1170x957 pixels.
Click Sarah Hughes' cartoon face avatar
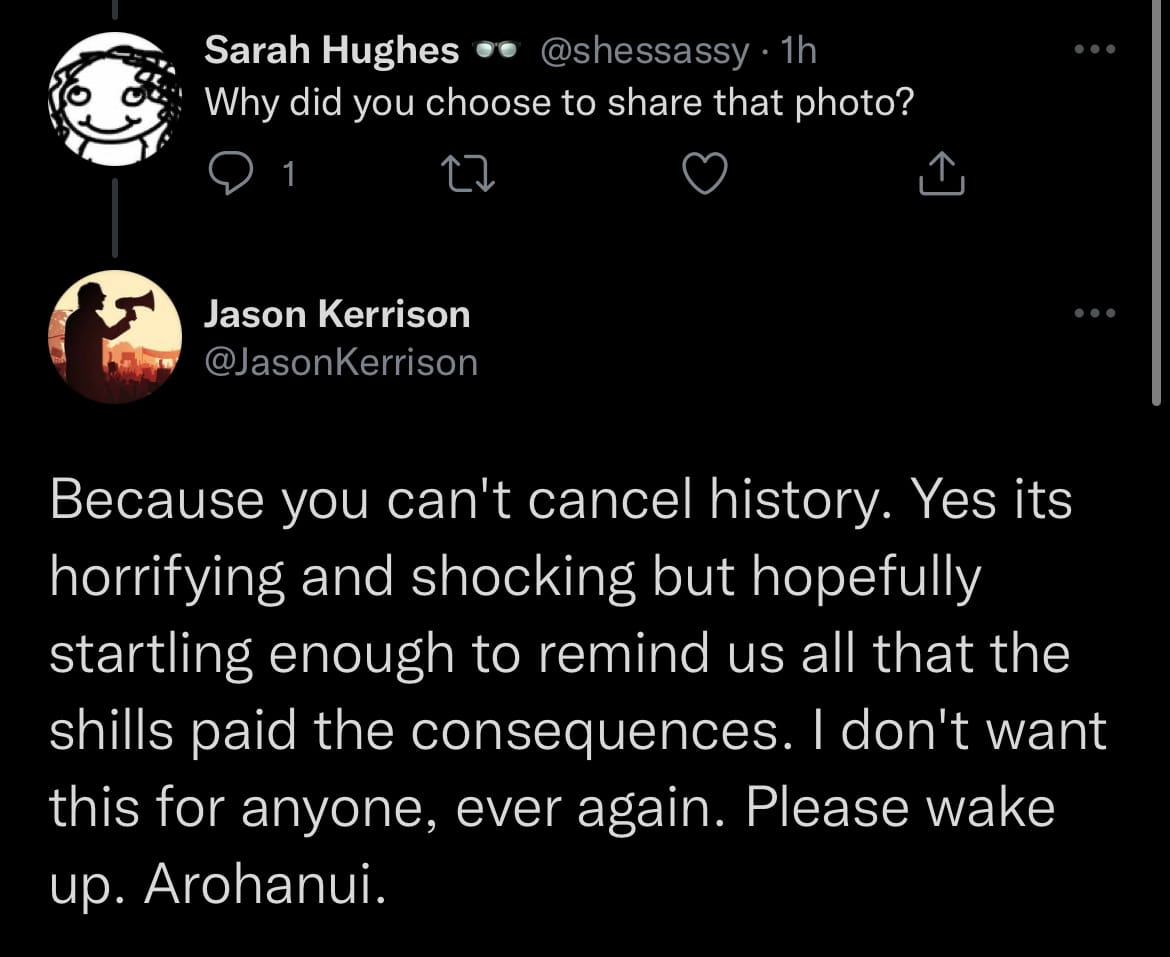click(115, 98)
